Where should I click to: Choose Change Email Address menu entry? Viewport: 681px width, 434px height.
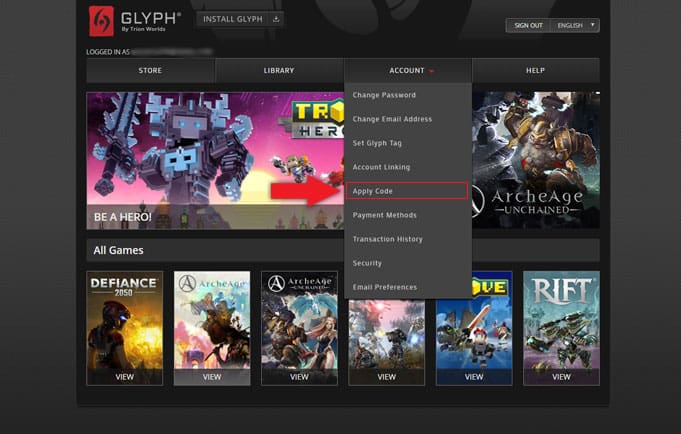pyautogui.click(x=392, y=119)
